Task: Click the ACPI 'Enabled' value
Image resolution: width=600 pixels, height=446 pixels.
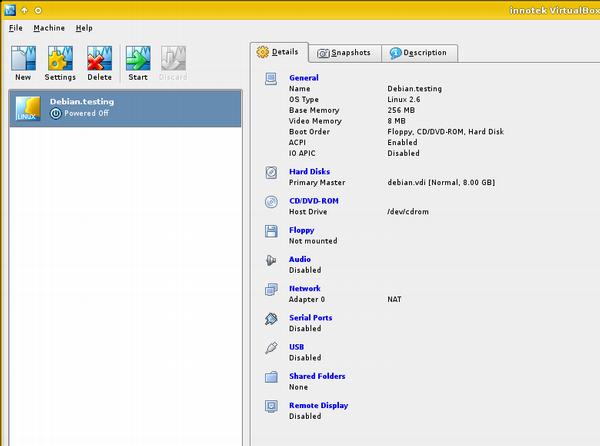Action: pyautogui.click(x=402, y=142)
